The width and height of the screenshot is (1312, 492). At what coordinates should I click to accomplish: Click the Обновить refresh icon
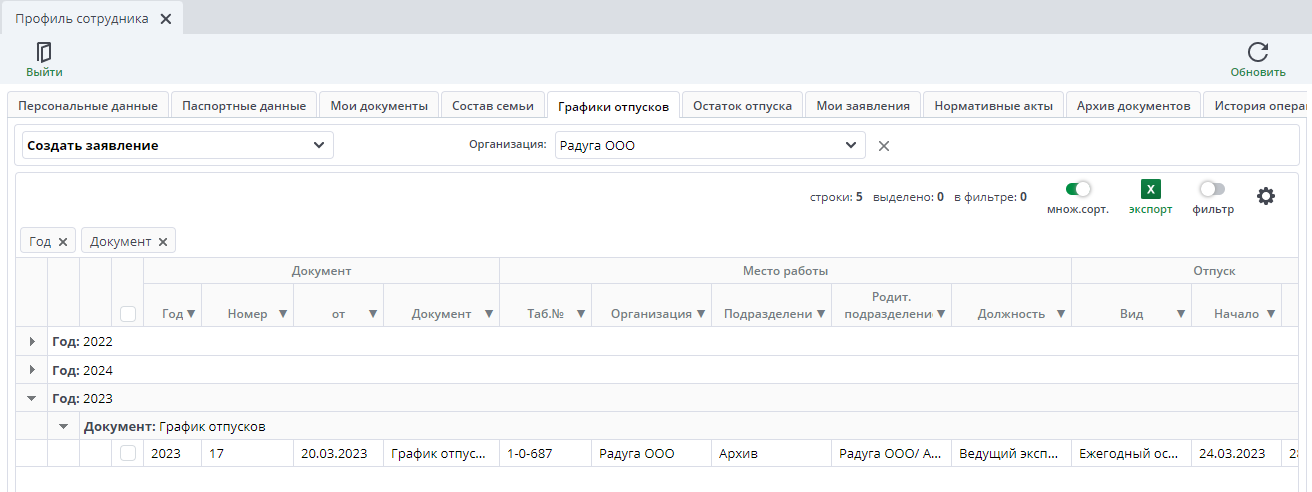1258,52
